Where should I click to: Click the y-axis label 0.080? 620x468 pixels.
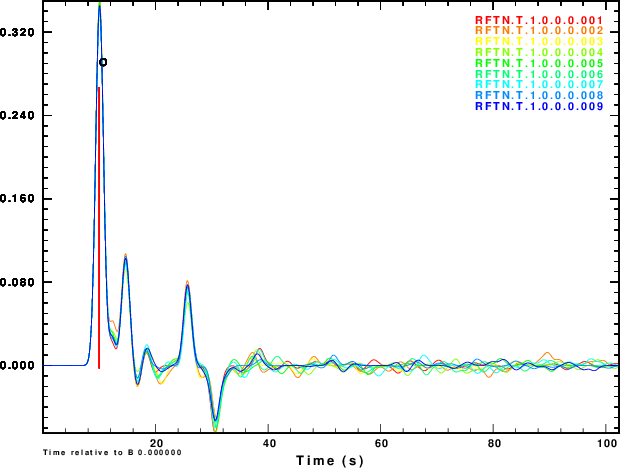17,282
